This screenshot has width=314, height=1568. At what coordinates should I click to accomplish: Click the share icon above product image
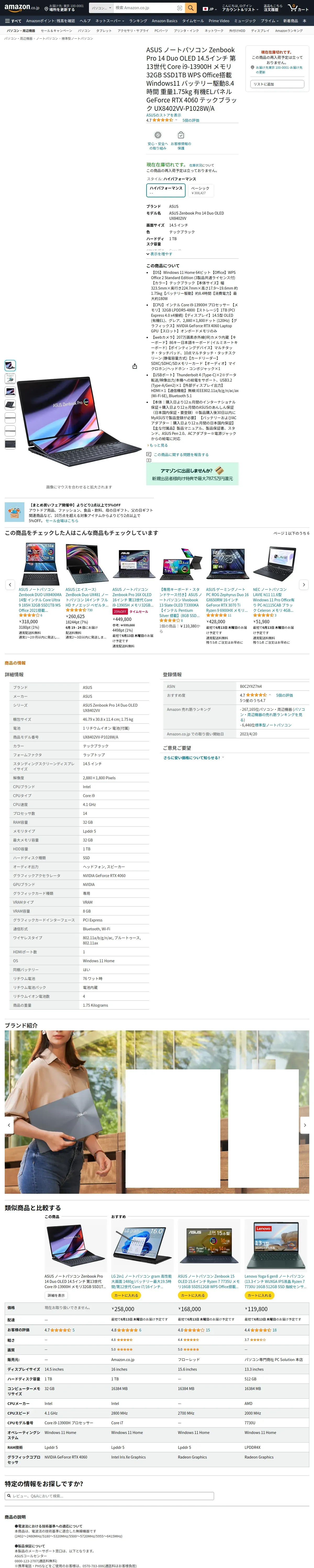pos(134,366)
